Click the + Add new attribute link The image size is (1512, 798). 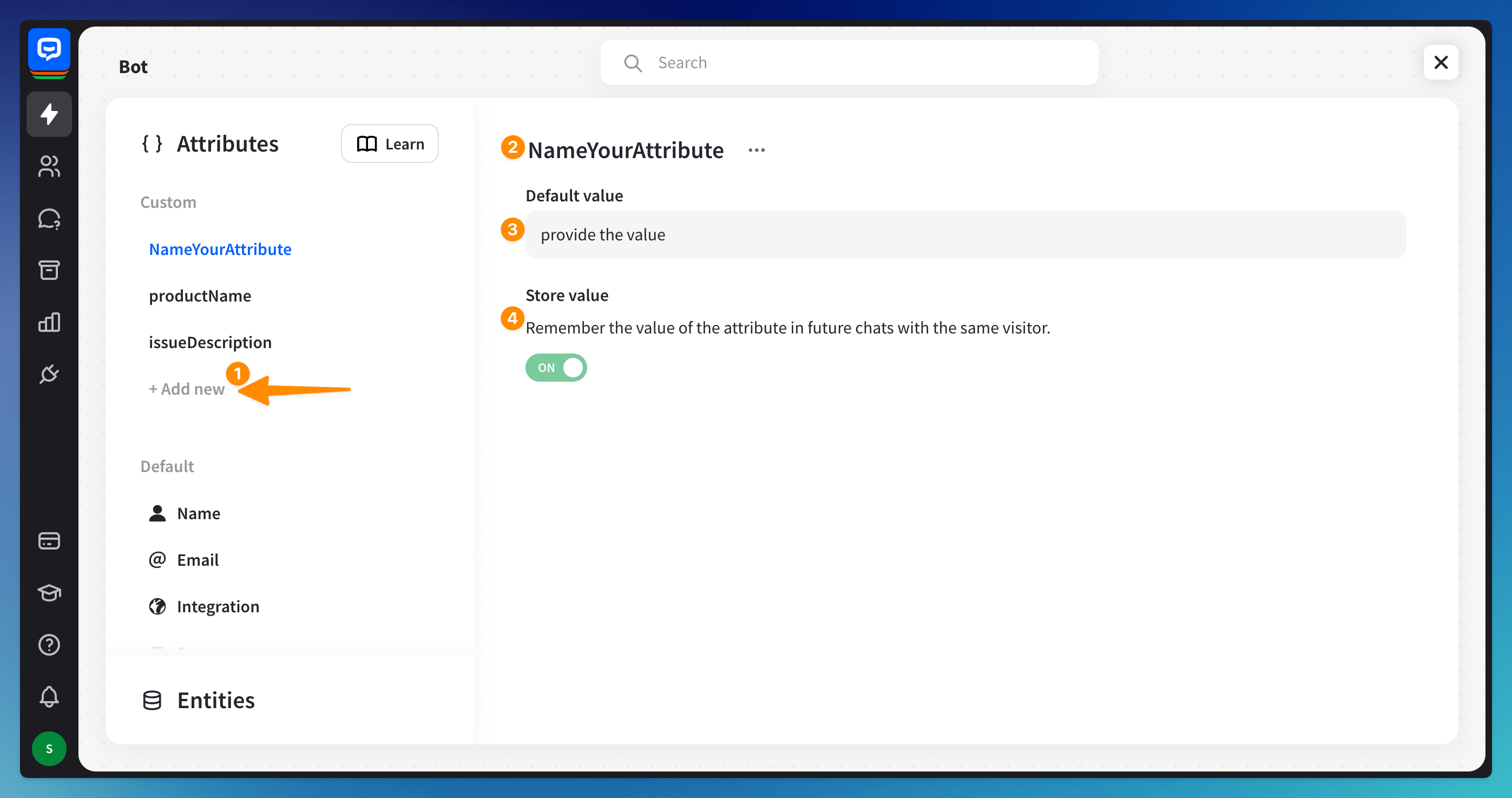(x=186, y=389)
